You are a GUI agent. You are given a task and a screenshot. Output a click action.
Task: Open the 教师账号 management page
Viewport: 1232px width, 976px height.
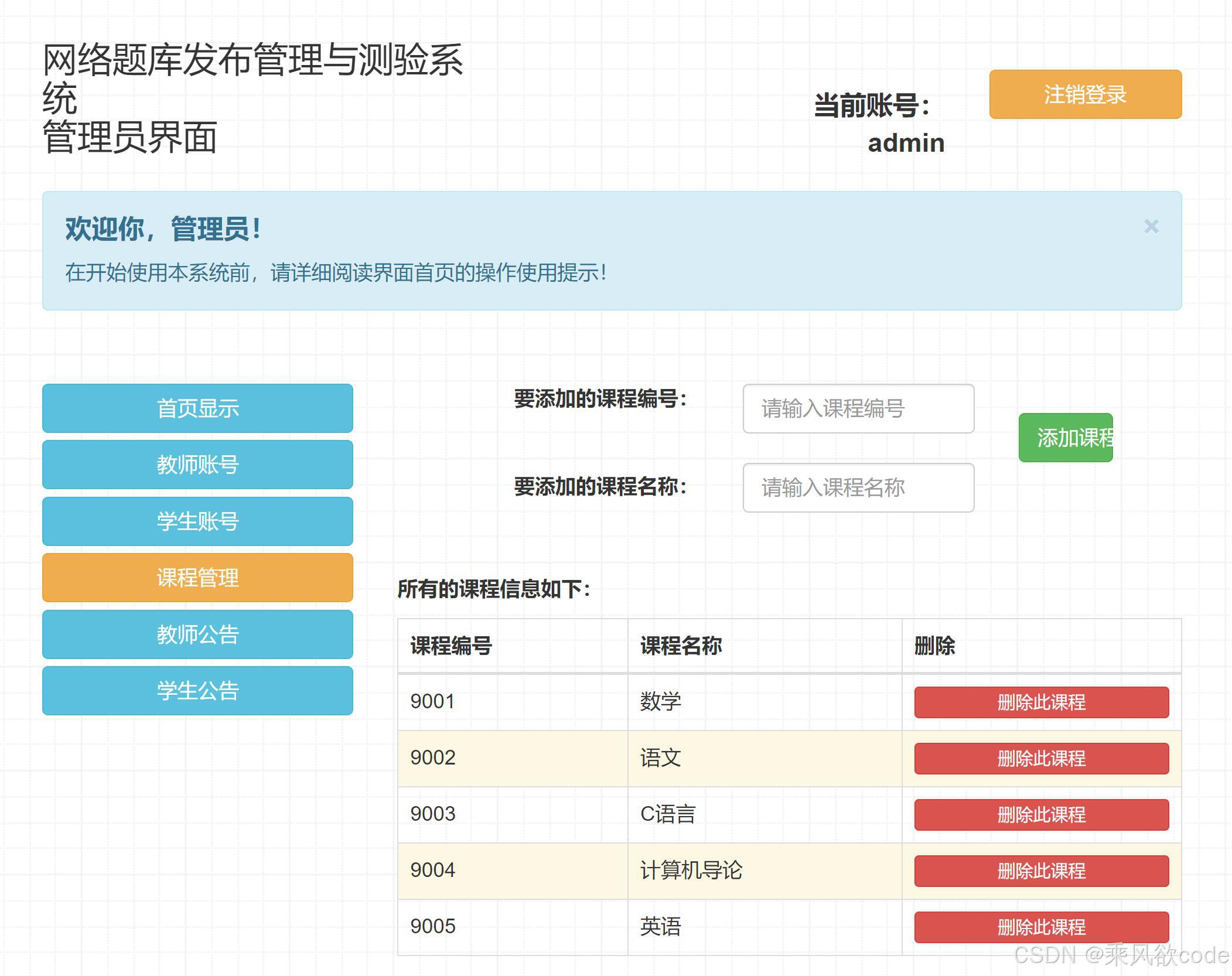click(x=197, y=465)
